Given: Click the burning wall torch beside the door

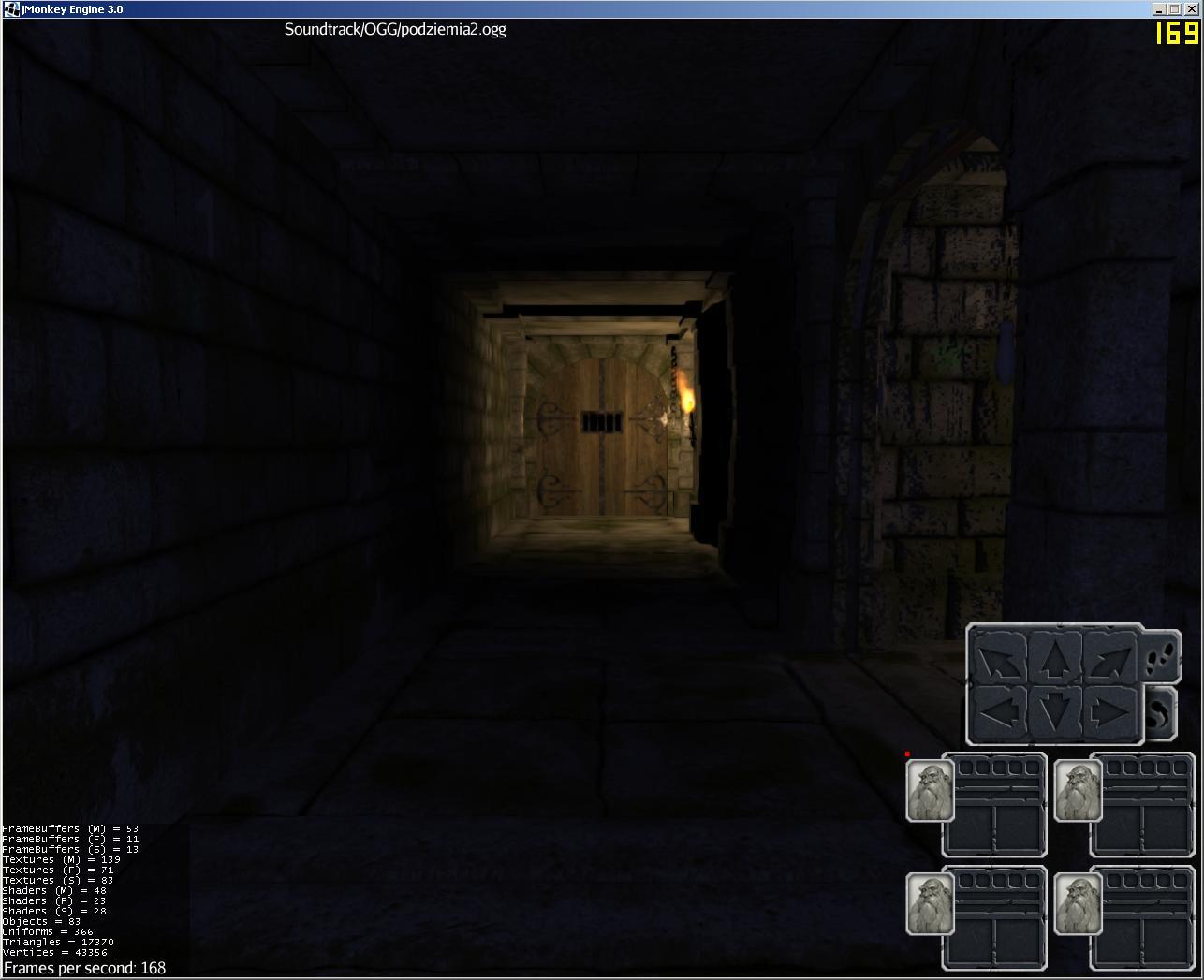Looking at the screenshot, I should (686, 398).
